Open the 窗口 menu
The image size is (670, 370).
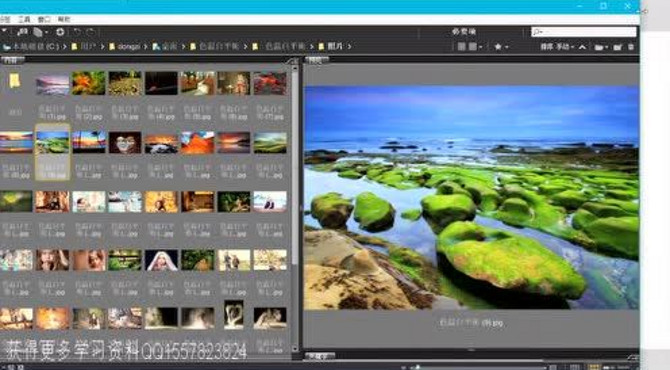click(x=44, y=19)
